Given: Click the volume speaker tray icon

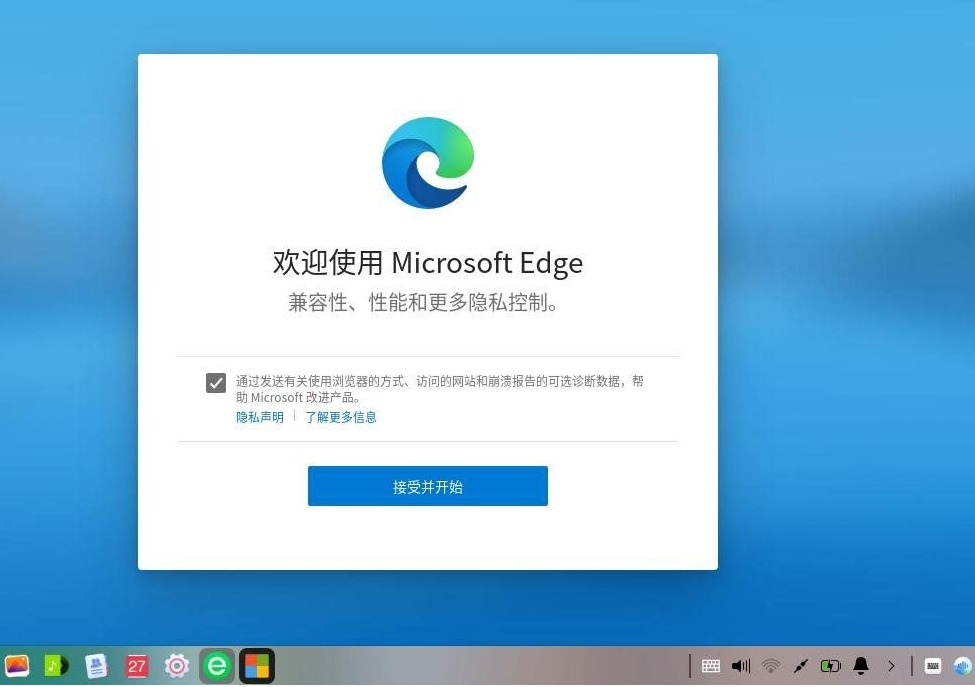Looking at the screenshot, I should (741, 666).
